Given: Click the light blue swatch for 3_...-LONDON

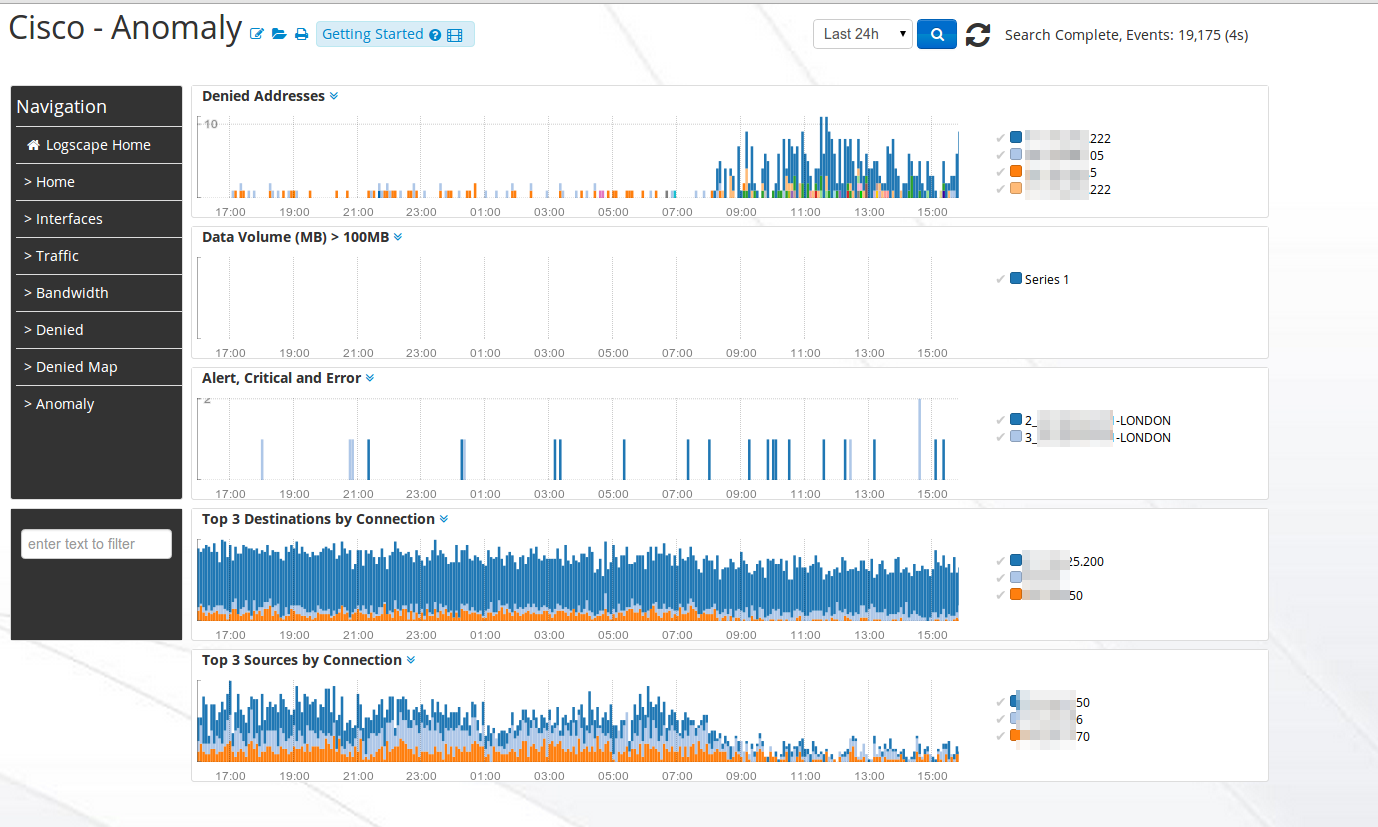Looking at the screenshot, I should 1016,437.
